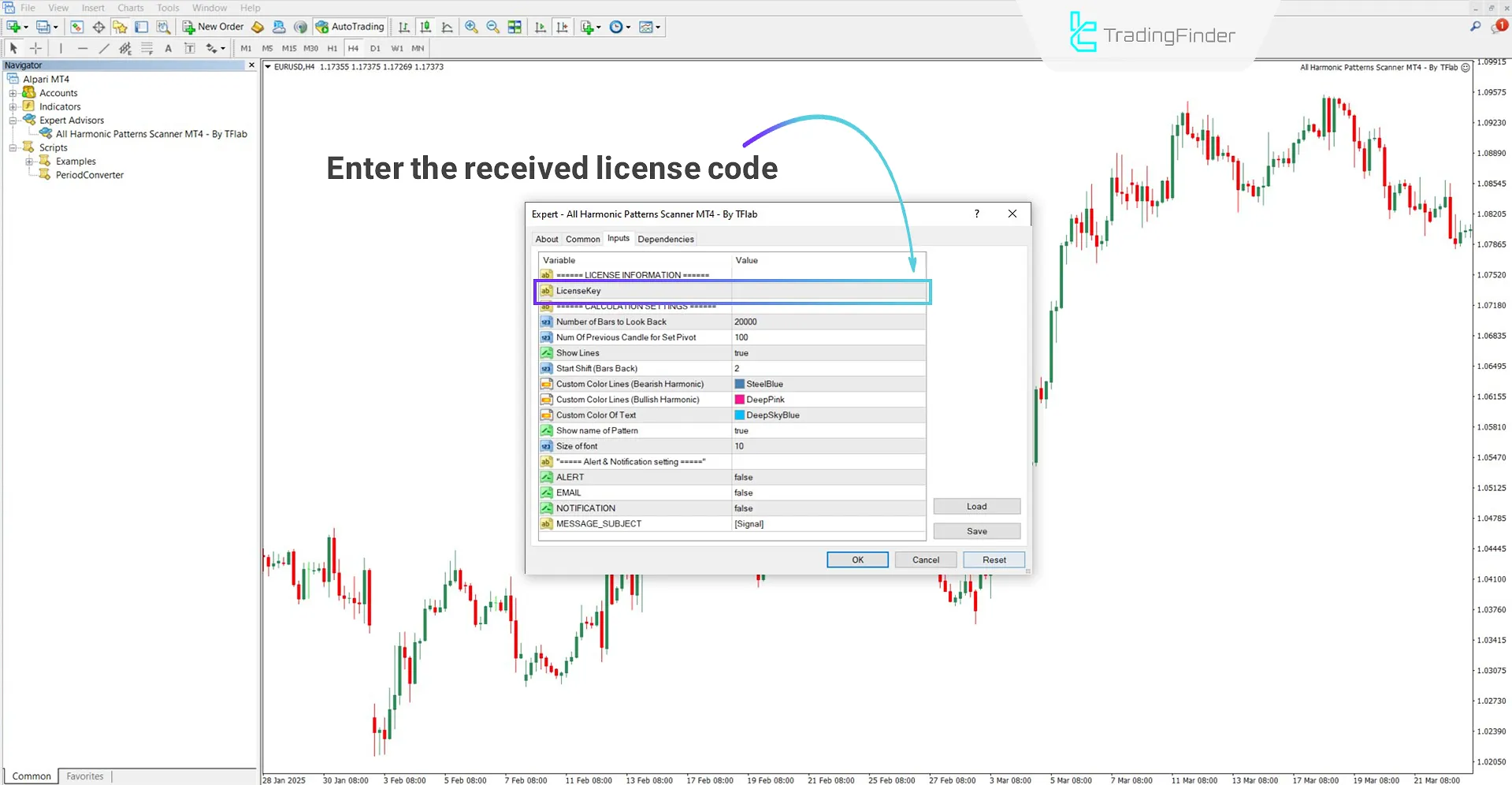
Task: Switch chart to candlestick display
Action: pyautogui.click(x=425, y=27)
